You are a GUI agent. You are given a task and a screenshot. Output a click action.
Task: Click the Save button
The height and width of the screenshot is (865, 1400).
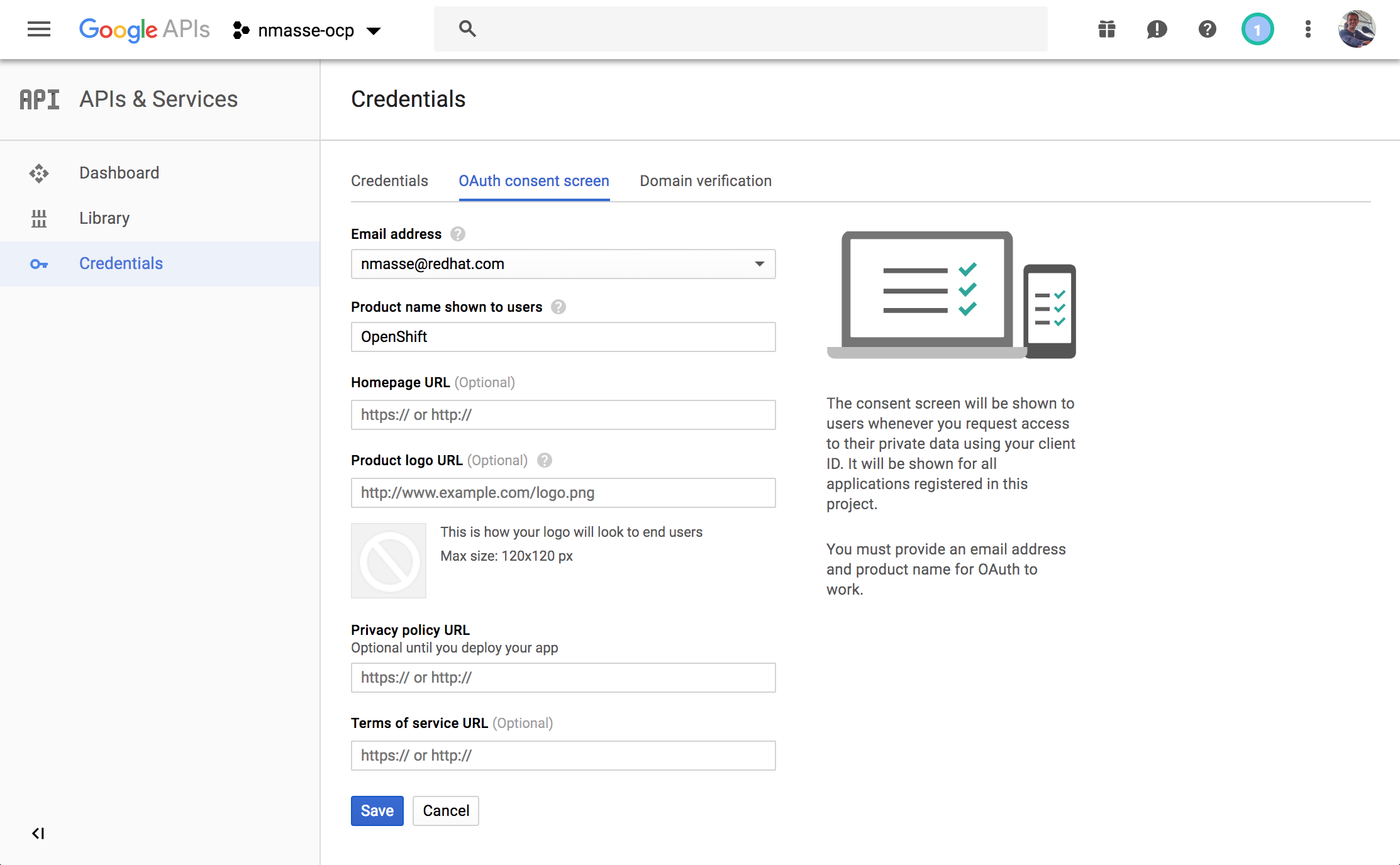pos(377,811)
